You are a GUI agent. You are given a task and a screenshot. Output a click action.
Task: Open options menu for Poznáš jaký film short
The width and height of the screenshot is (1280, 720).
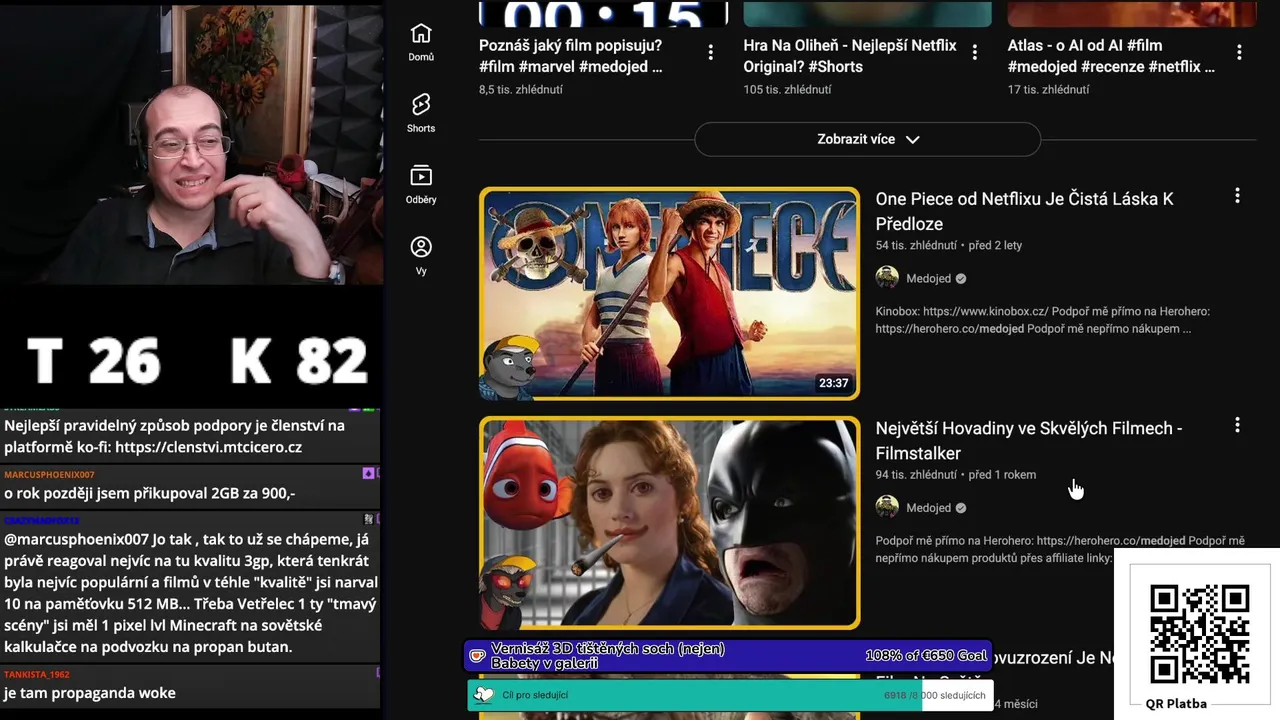711,52
